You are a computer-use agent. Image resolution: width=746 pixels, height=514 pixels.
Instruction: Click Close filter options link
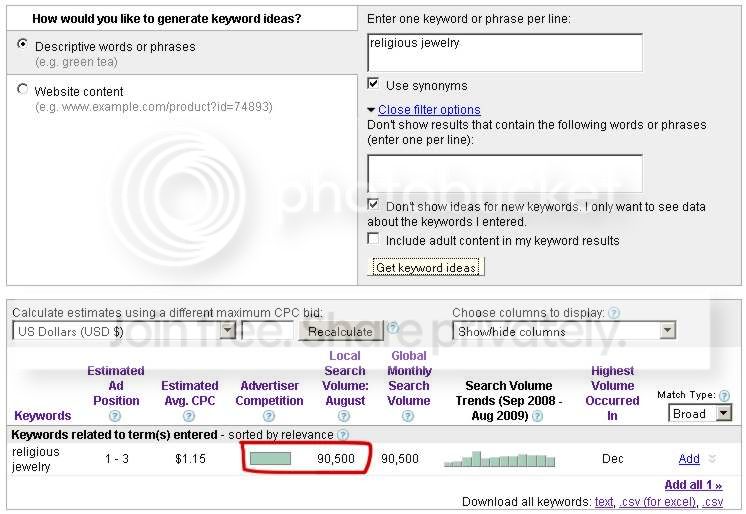pos(429,109)
